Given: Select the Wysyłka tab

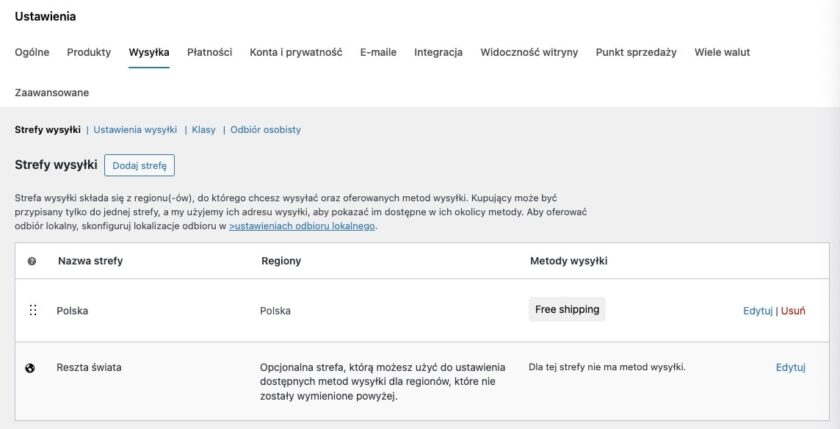Looking at the screenshot, I should pos(149,52).
